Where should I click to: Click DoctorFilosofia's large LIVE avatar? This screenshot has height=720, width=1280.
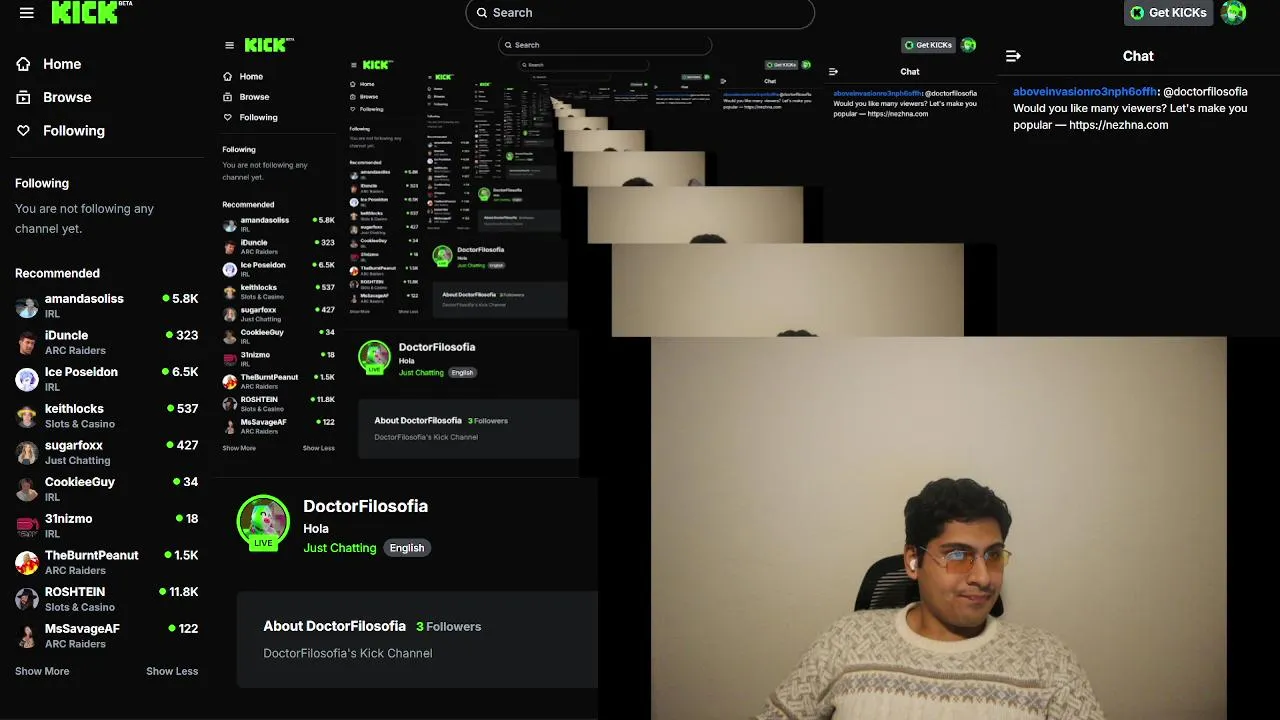(263, 523)
